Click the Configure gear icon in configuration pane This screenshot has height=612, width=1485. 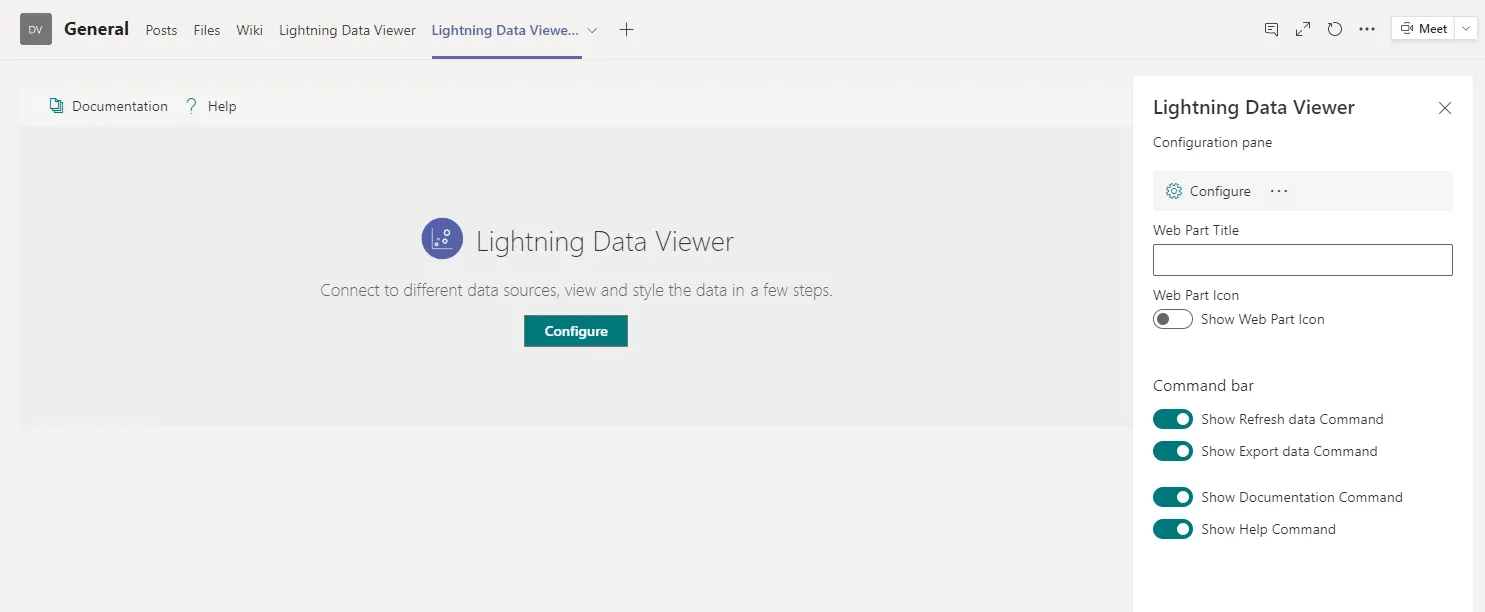(1173, 190)
